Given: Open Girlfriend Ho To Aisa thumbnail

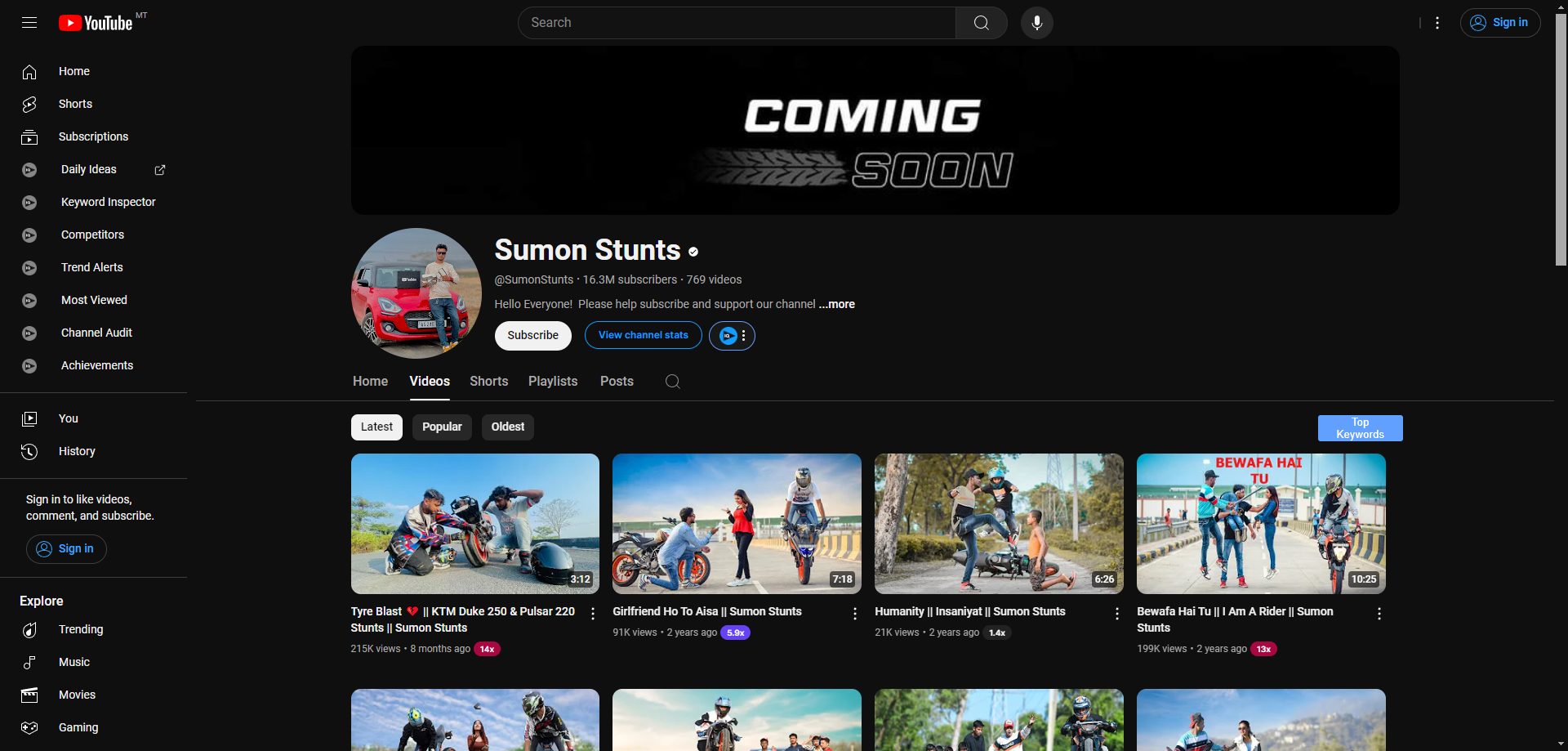Looking at the screenshot, I should (737, 524).
